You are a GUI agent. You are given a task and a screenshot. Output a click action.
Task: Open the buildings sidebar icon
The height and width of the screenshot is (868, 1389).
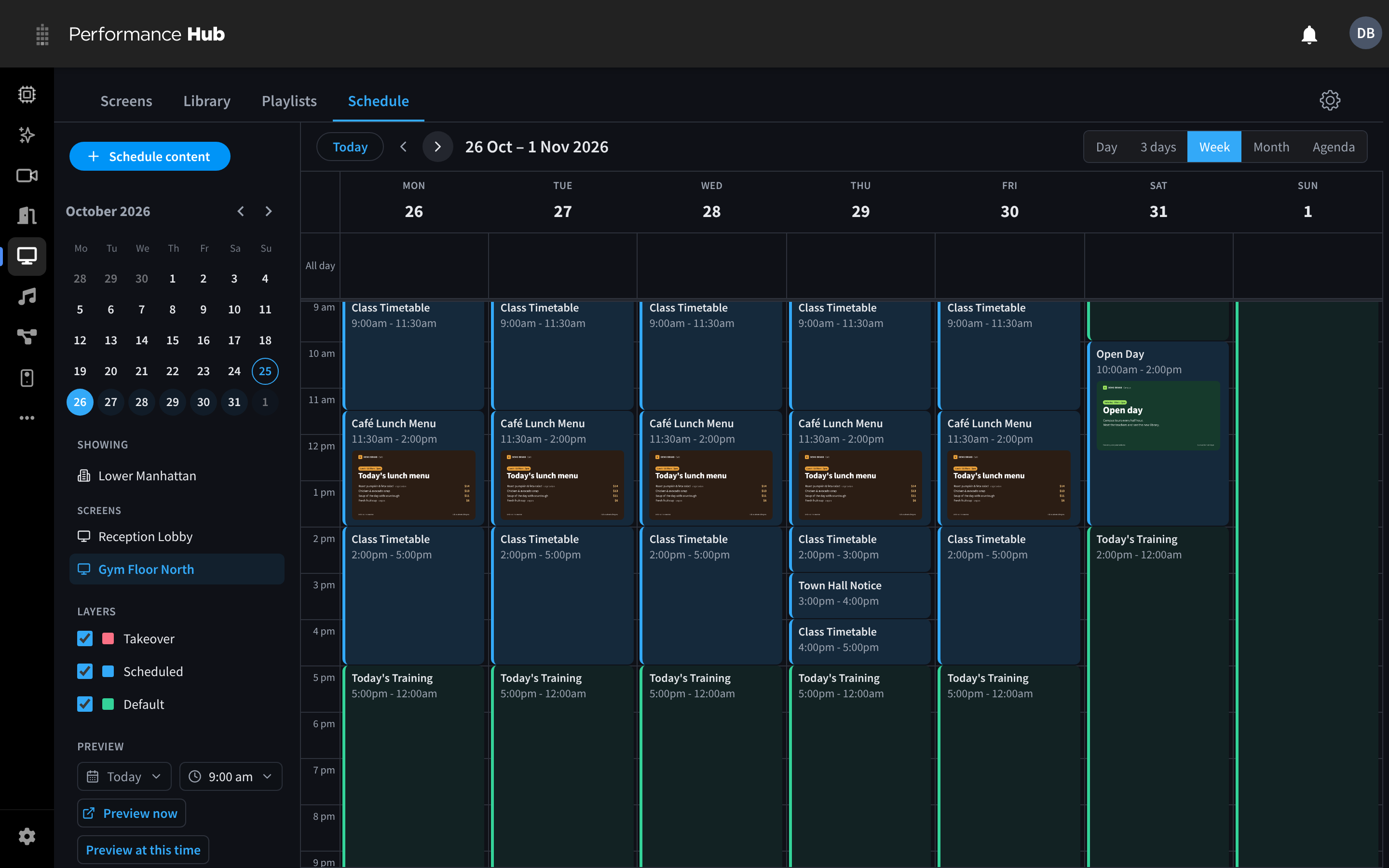click(x=27, y=215)
